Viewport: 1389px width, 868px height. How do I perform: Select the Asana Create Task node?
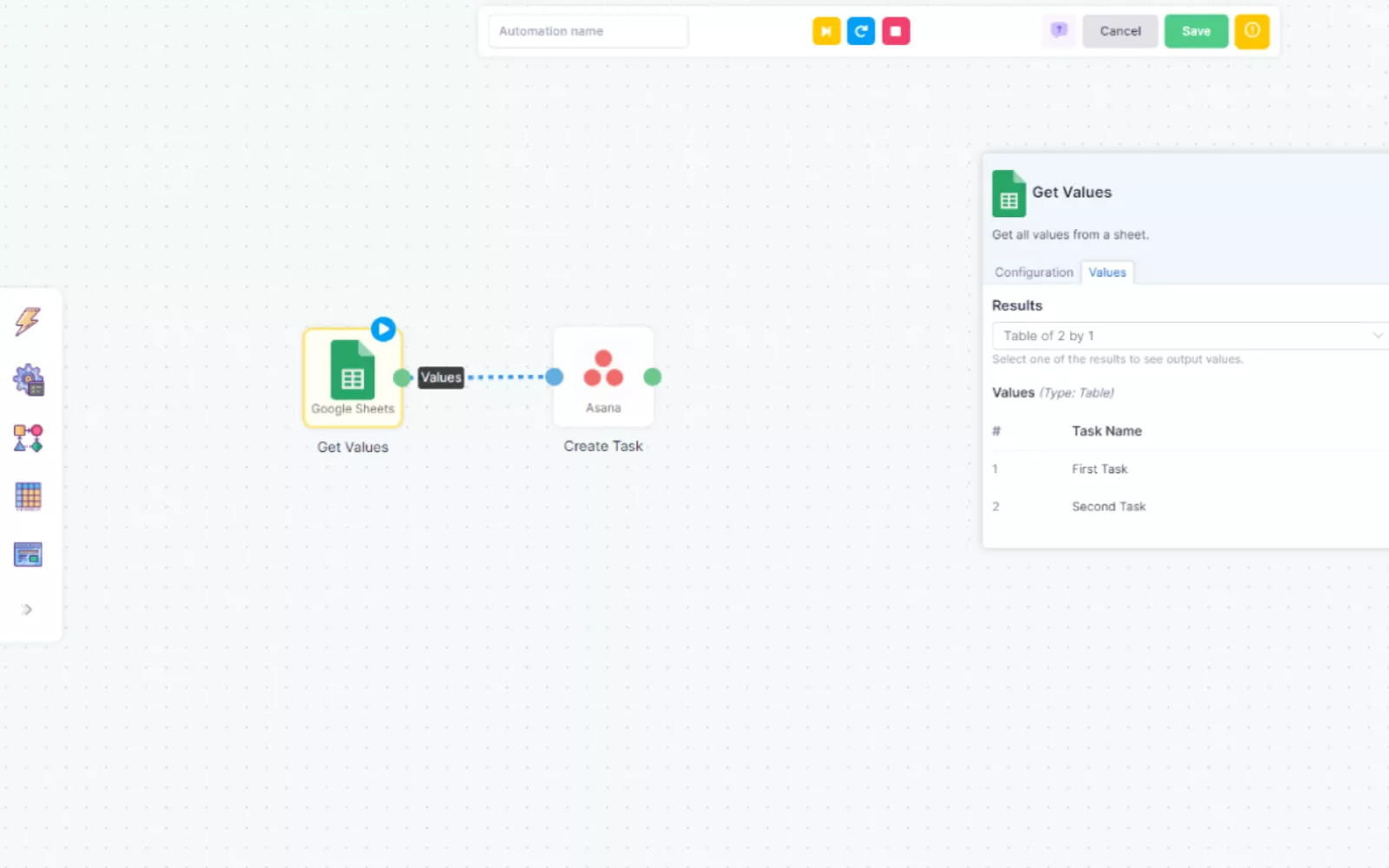coord(603,378)
